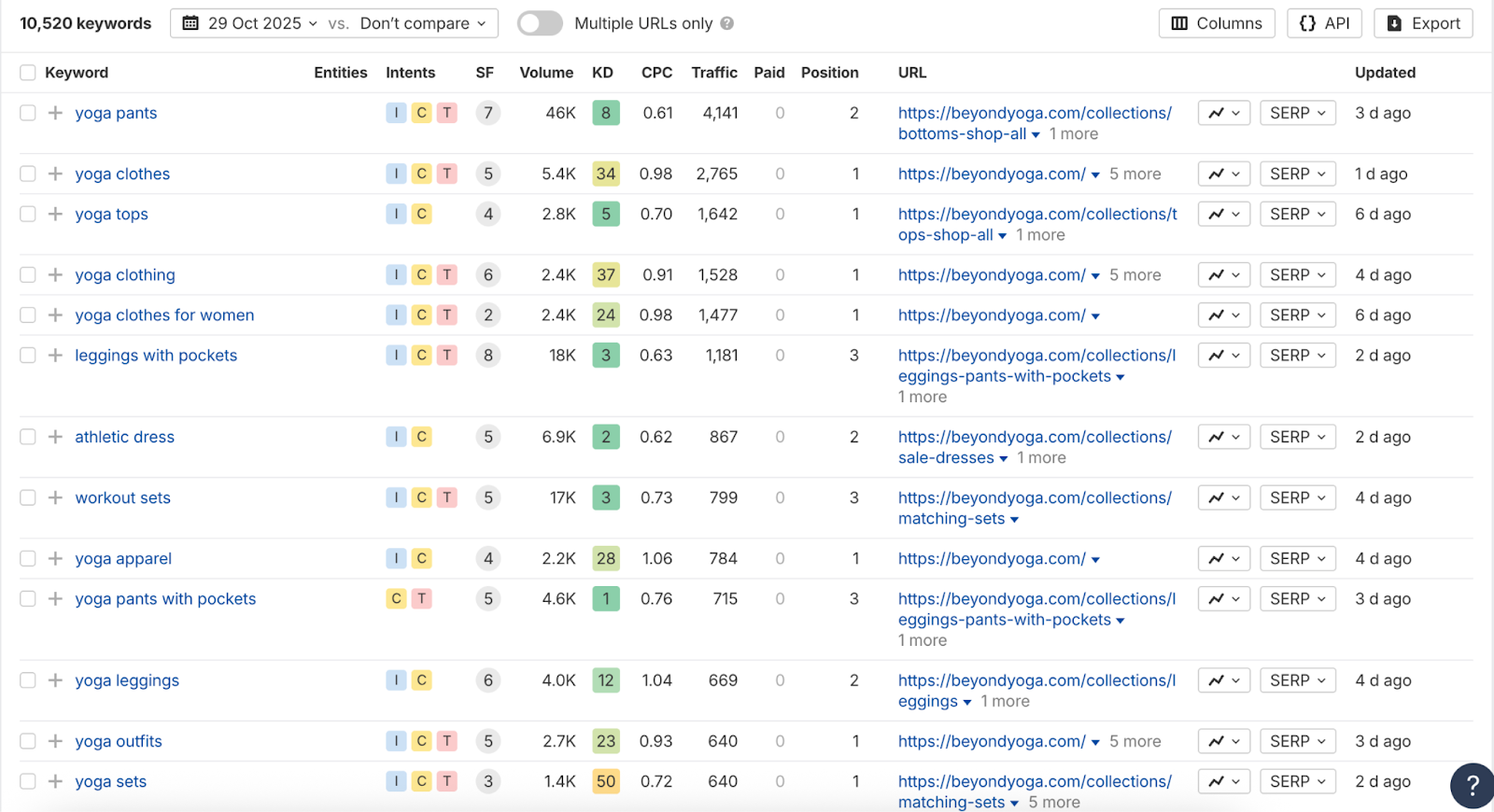Open the trend chart icon for yoga pants
The width and height of the screenshot is (1494, 812).
(1224, 113)
